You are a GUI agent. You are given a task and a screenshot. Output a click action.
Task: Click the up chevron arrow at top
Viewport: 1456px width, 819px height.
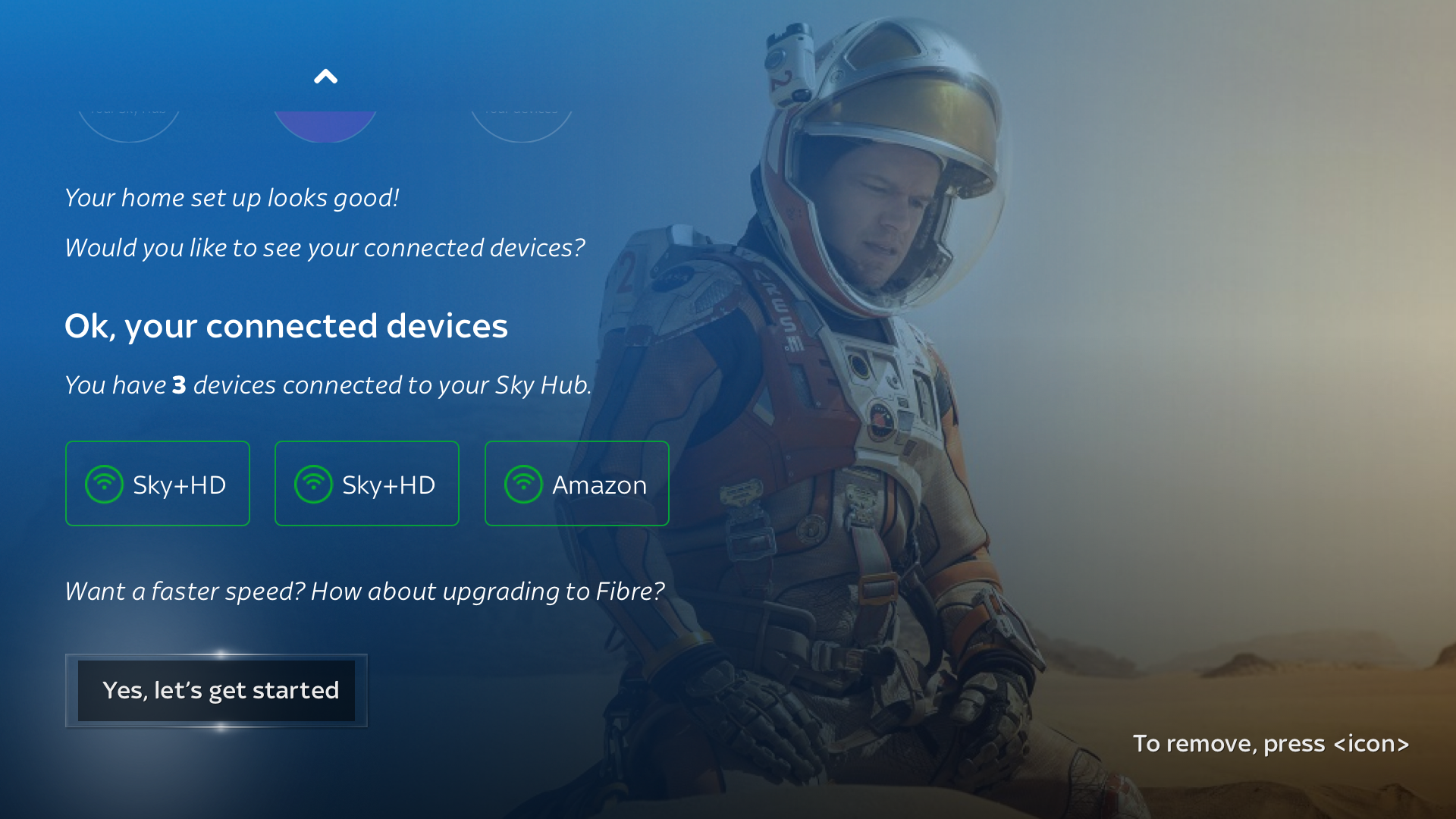click(325, 77)
